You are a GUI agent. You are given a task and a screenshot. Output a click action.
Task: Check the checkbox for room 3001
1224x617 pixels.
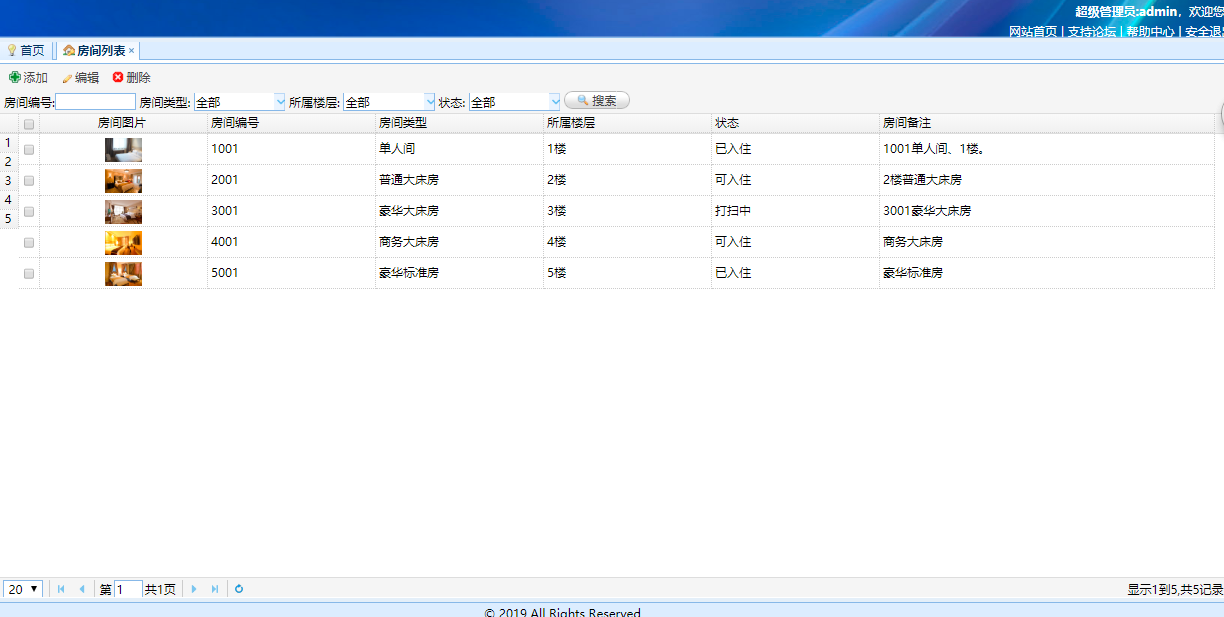pyautogui.click(x=29, y=211)
